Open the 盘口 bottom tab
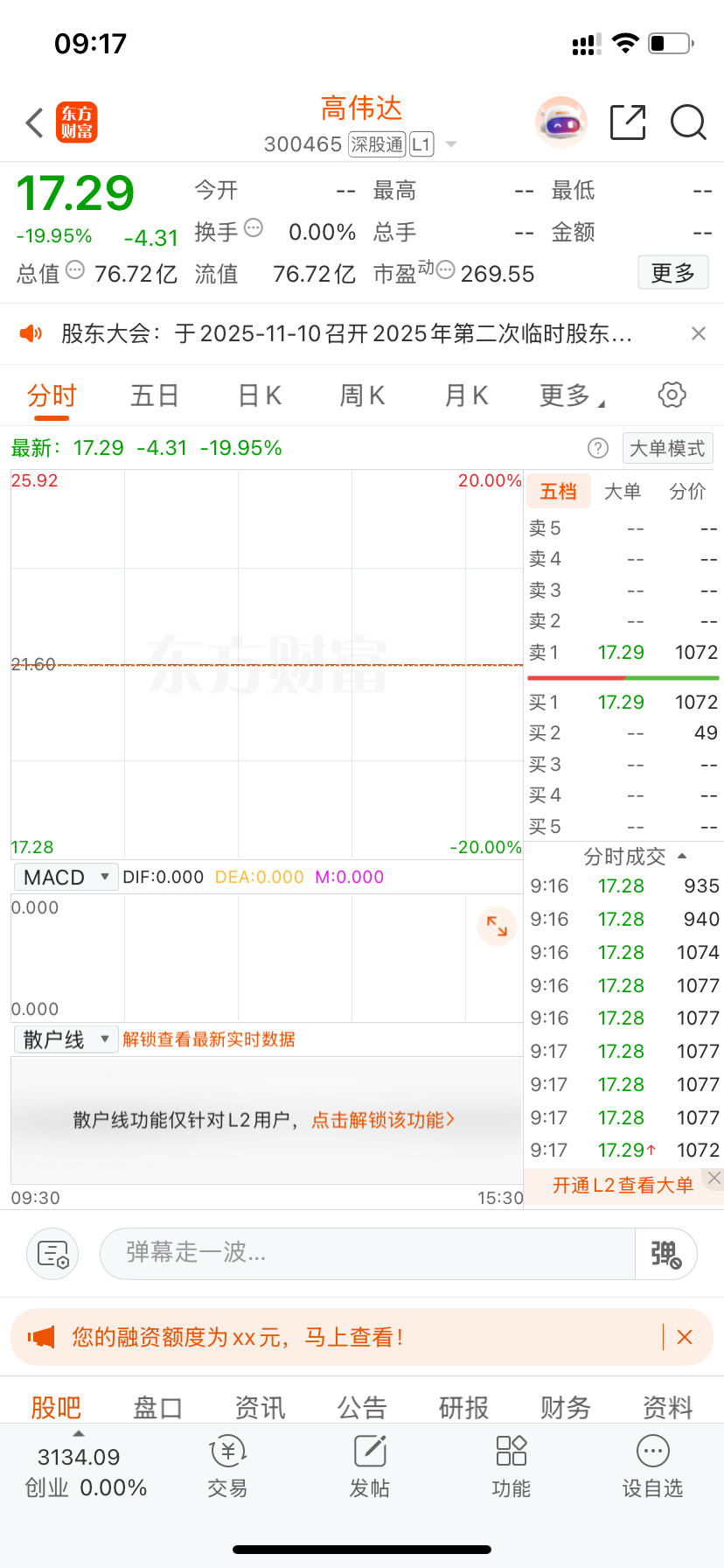The height and width of the screenshot is (1568, 724). tap(157, 1407)
